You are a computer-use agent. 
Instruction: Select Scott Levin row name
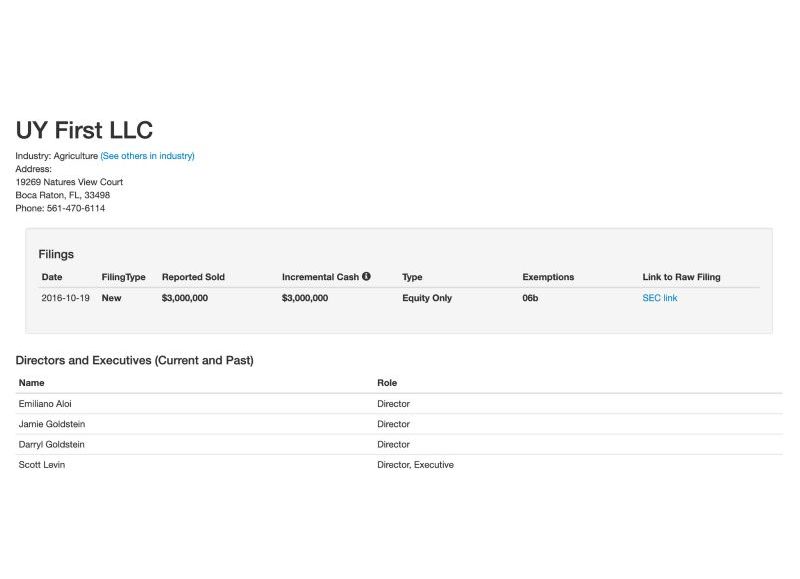tap(42, 465)
